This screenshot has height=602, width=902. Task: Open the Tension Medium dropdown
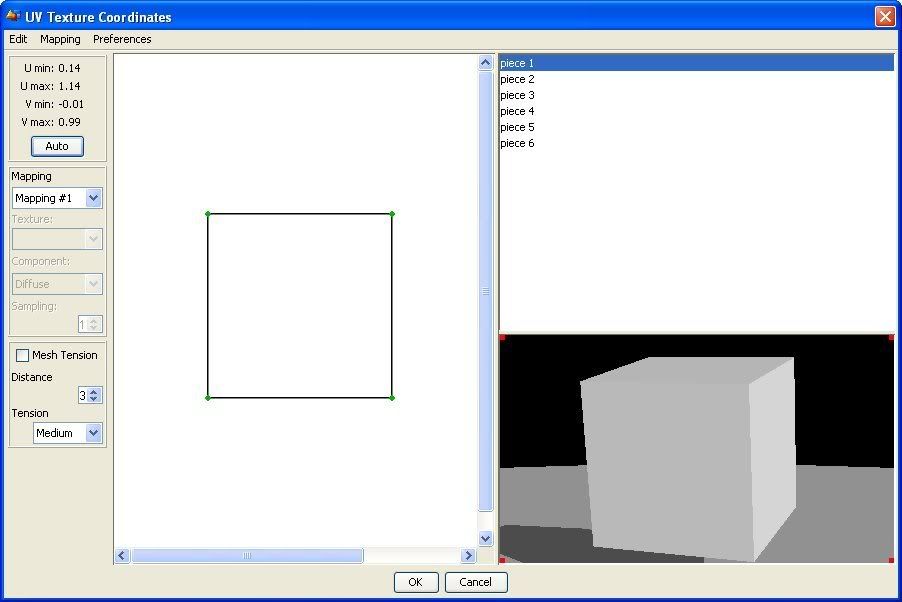pyautogui.click(x=67, y=433)
